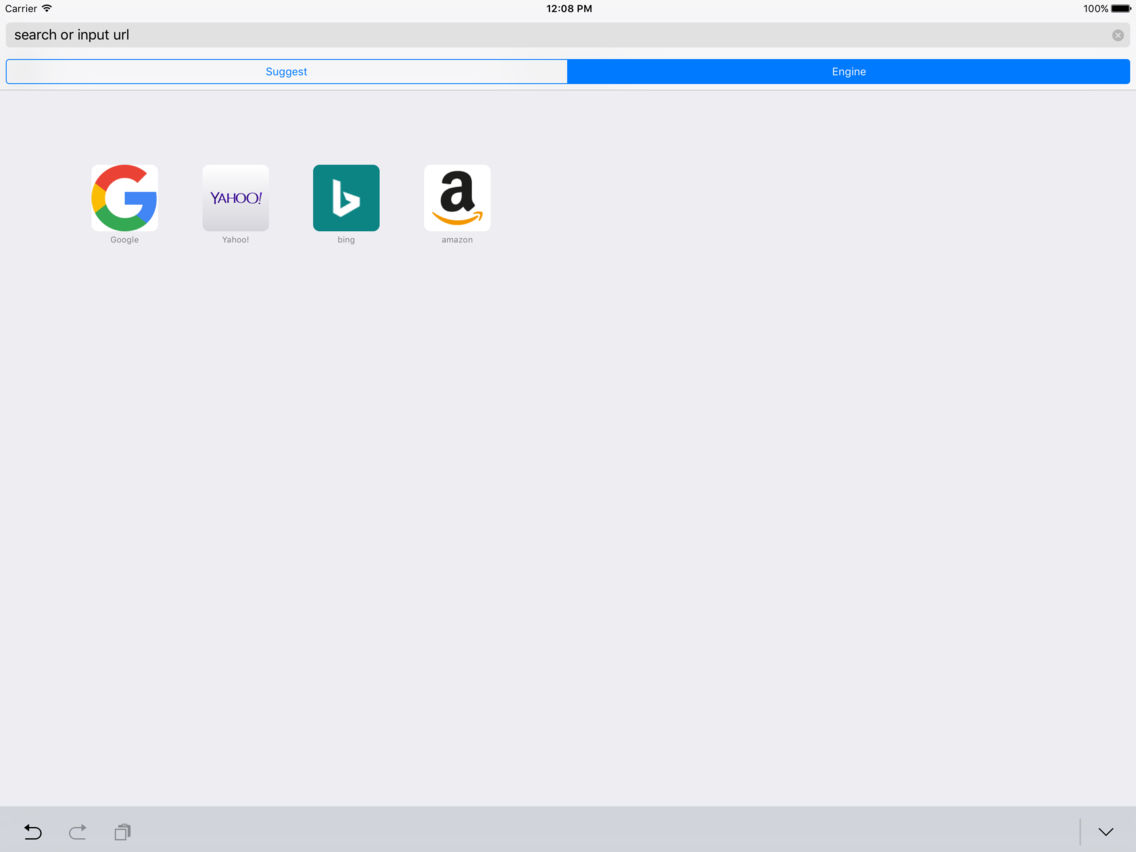Tap the Yahoo! label under its icon
The width and height of the screenshot is (1136, 852).
coord(235,240)
